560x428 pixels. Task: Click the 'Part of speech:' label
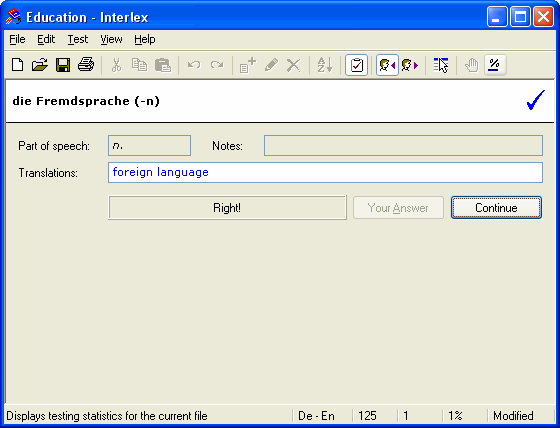tap(54, 146)
